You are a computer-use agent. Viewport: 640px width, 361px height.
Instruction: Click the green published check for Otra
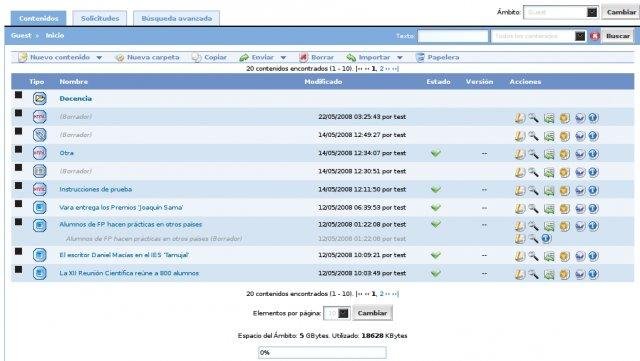(x=436, y=153)
